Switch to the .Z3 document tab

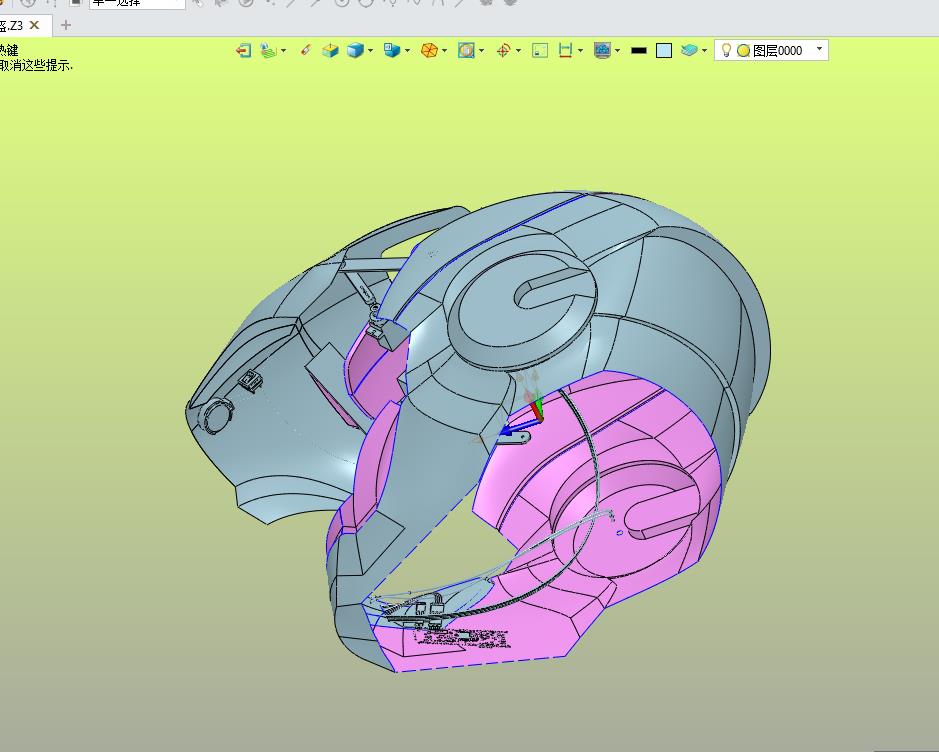point(11,25)
